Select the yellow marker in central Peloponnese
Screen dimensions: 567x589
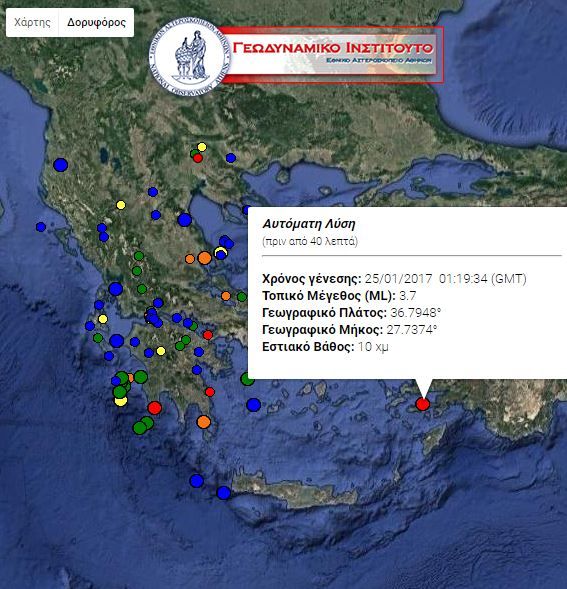[x=161, y=351]
